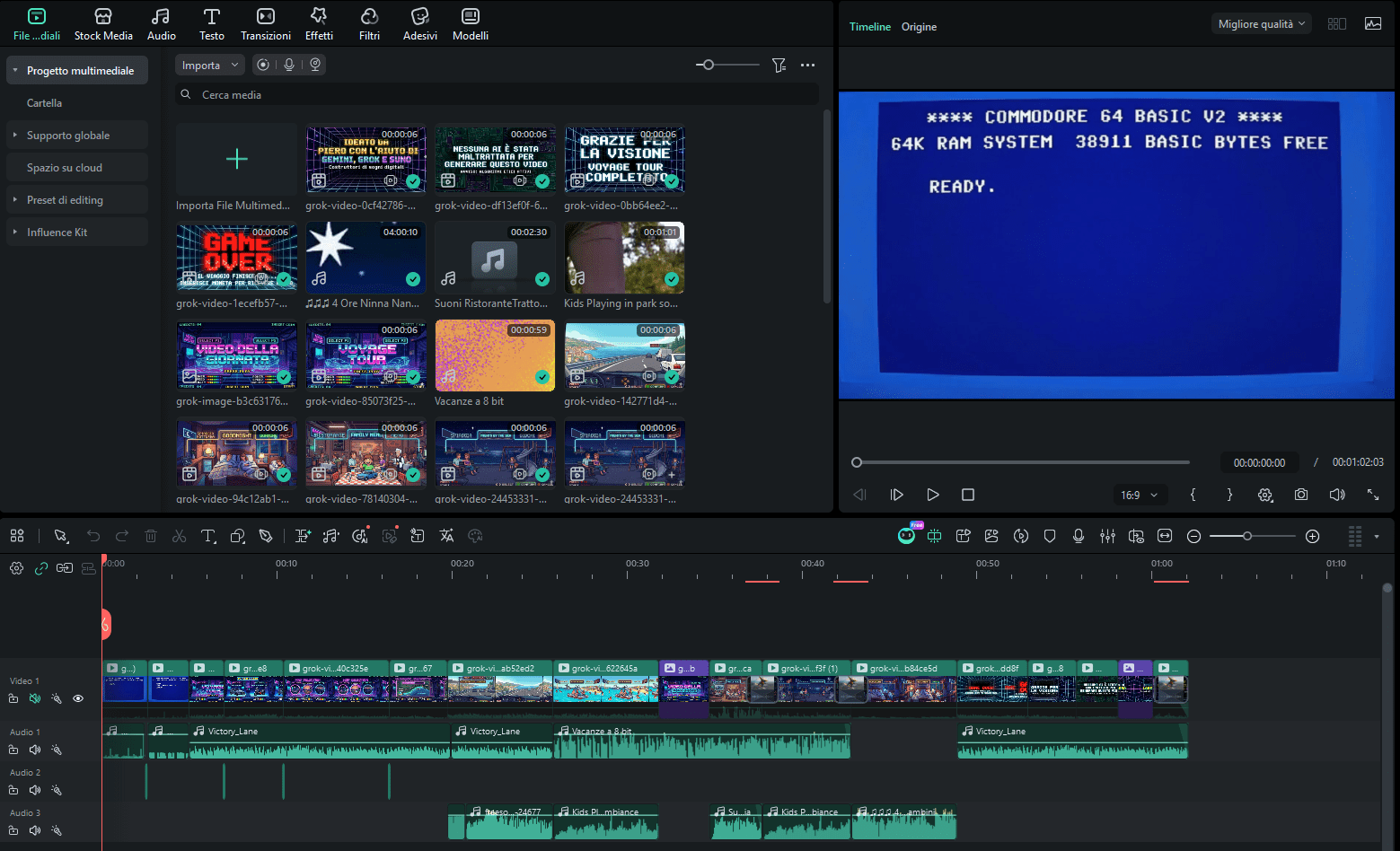The width and height of the screenshot is (1400, 851).
Task: Click the screen record icon beside Importa
Action: pos(262,65)
